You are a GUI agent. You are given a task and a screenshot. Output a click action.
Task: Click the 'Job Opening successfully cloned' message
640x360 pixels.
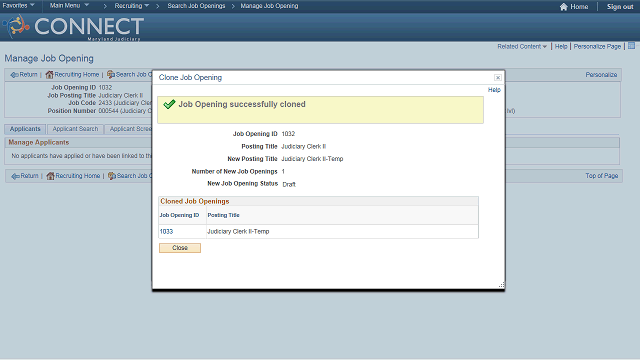point(242,104)
